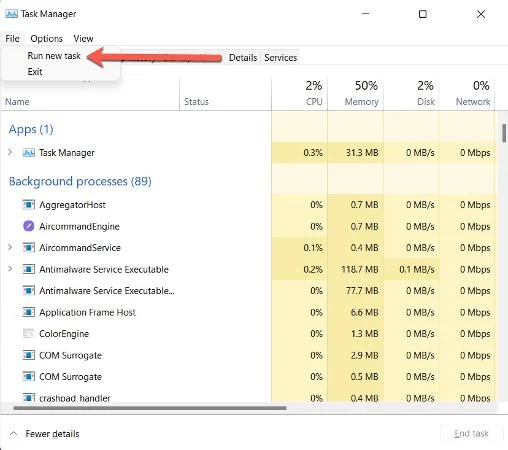Screen dimensions: 508x450
Task: Switch to the Services tab
Action: (280, 58)
